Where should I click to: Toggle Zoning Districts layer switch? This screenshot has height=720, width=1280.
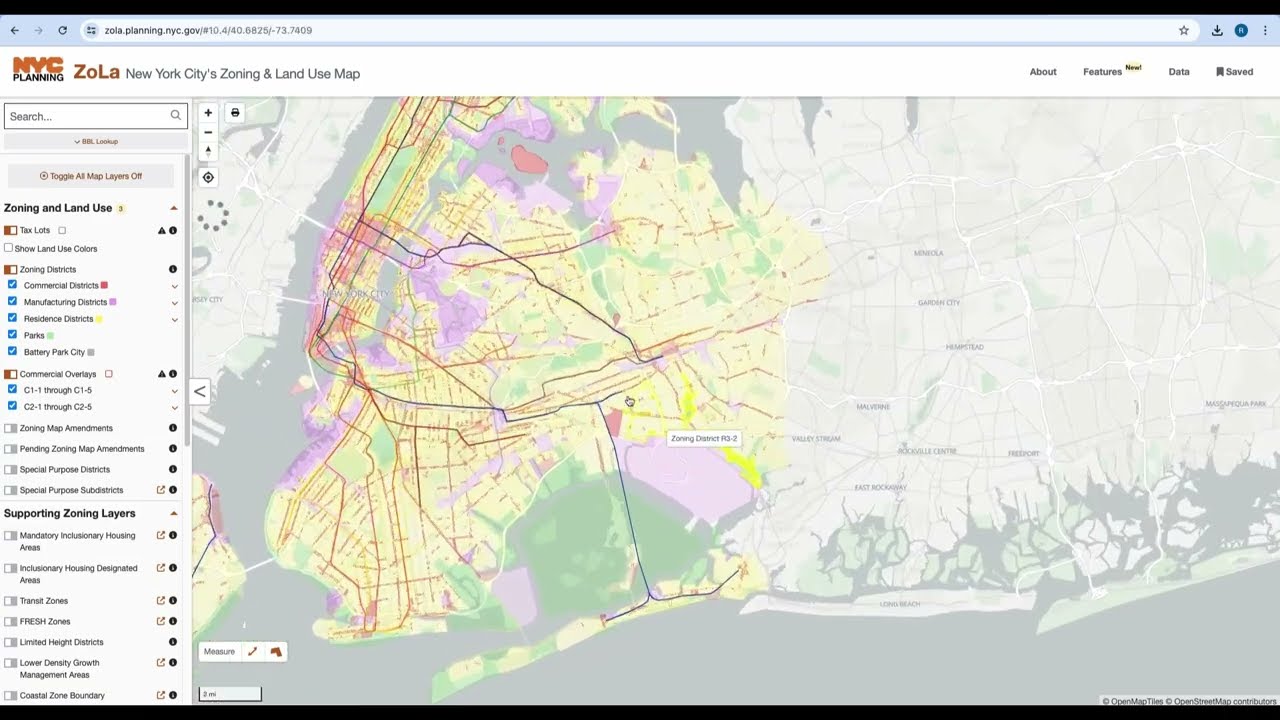(x=11, y=269)
